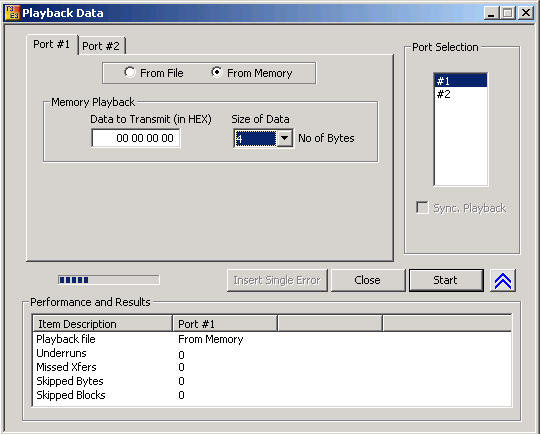Click the Insert Single Error button
The width and height of the screenshot is (540, 434).
277,280
